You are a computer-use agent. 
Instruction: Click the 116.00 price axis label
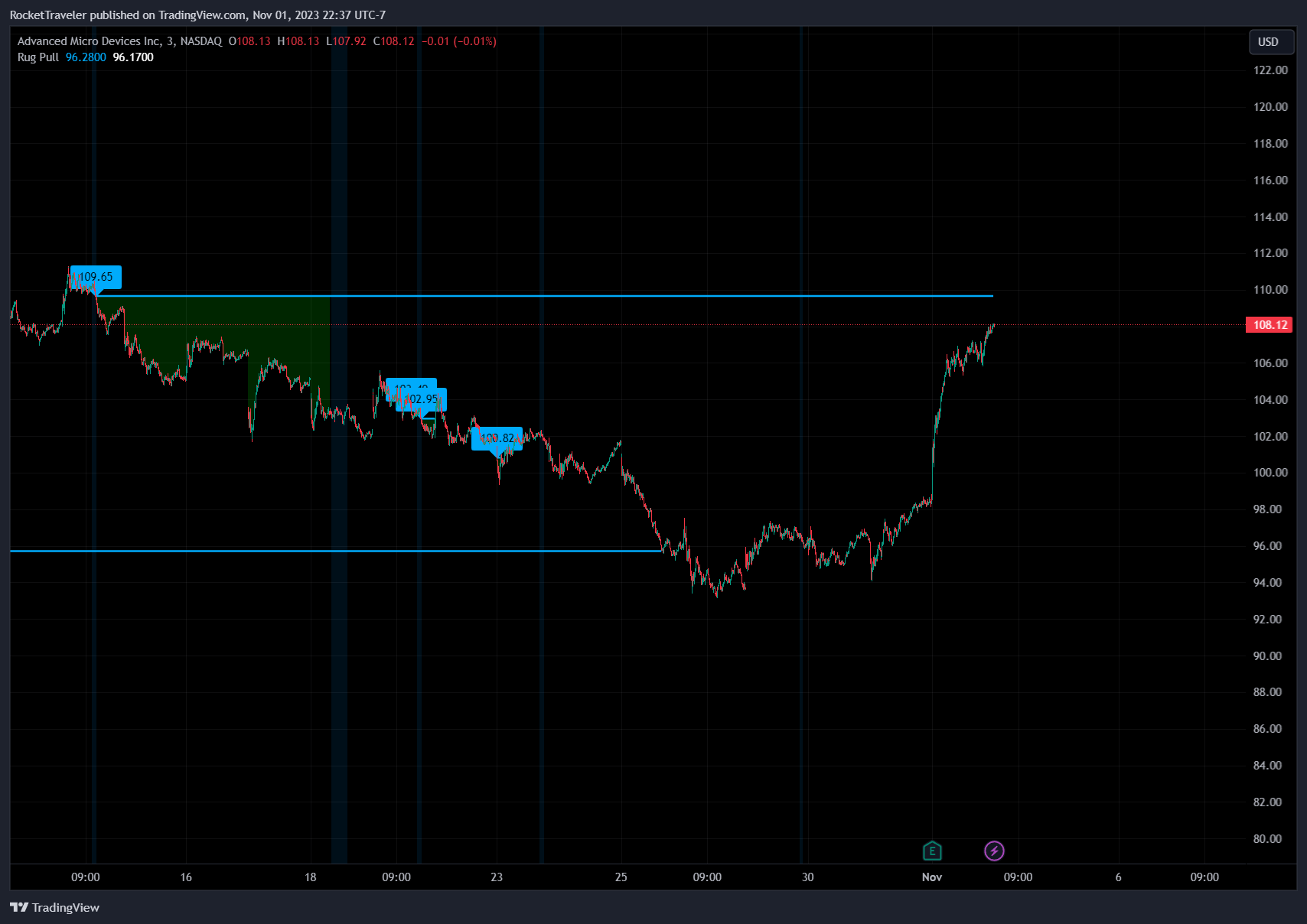point(1270,181)
